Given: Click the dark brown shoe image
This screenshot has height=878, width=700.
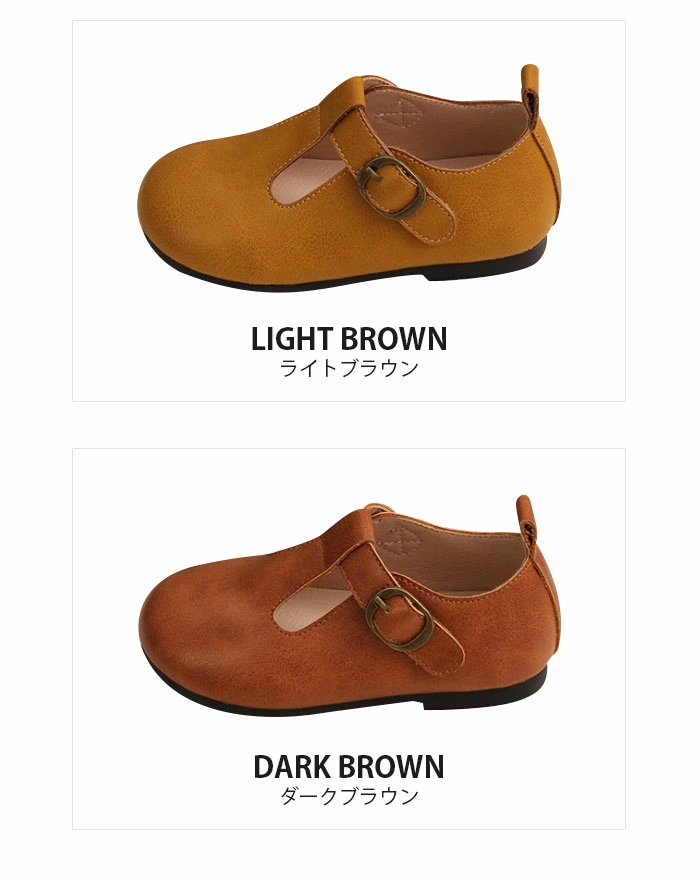Looking at the screenshot, I should pyautogui.click(x=349, y=606).
